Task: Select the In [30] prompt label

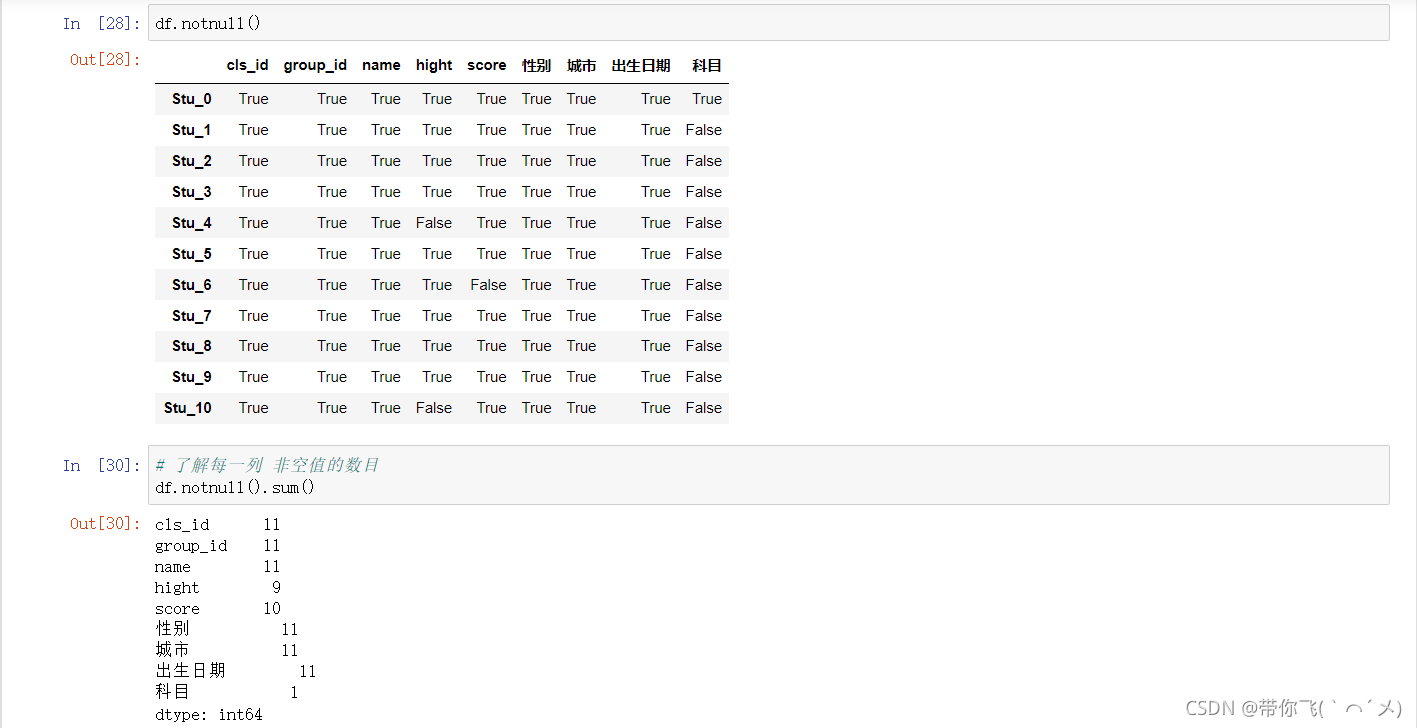Action: pos(101,465)
